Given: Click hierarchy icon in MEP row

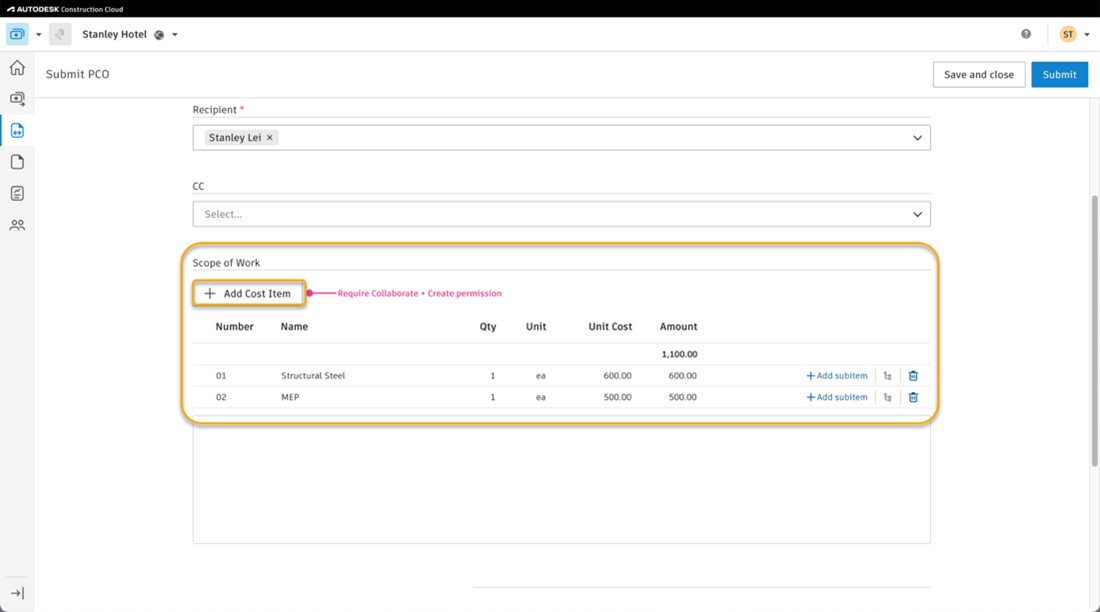Looking at the screenshot, I should point(887,397).
